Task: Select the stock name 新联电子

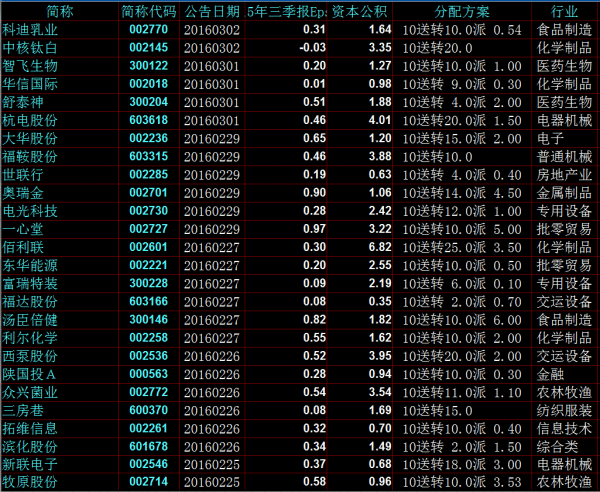Action: point(30,464)
